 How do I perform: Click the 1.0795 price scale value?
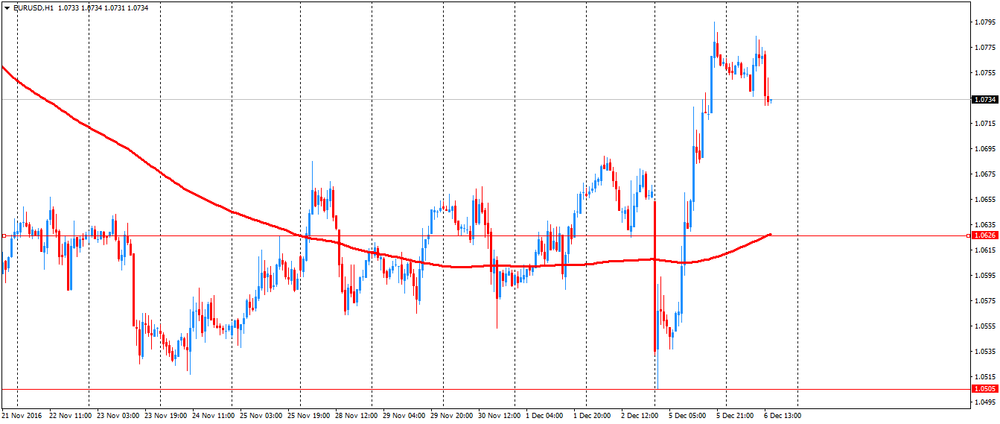click(x=983, y=22)
